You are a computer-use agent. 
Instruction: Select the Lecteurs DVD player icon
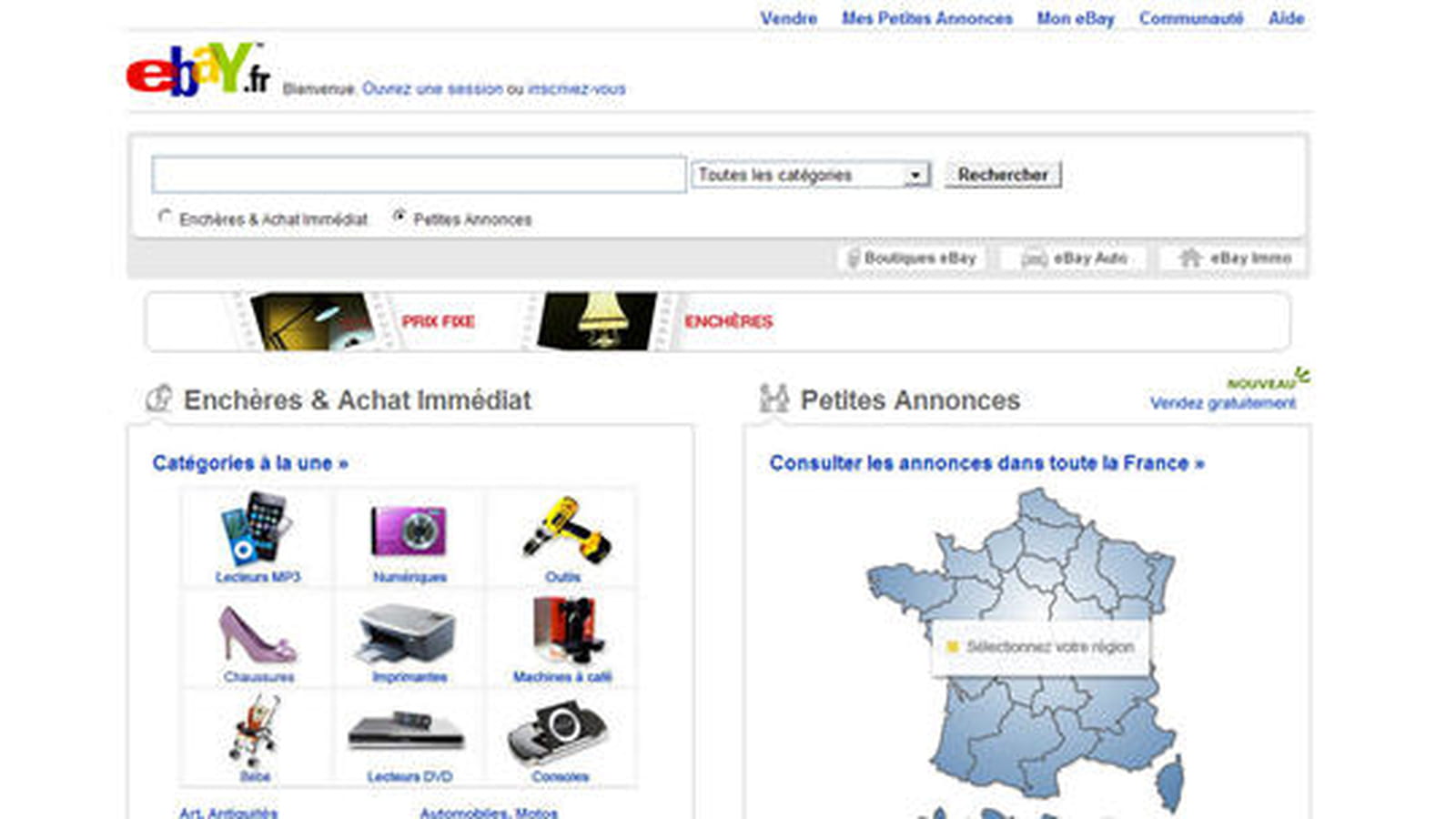pyautogui.click(x=406, y=731)
